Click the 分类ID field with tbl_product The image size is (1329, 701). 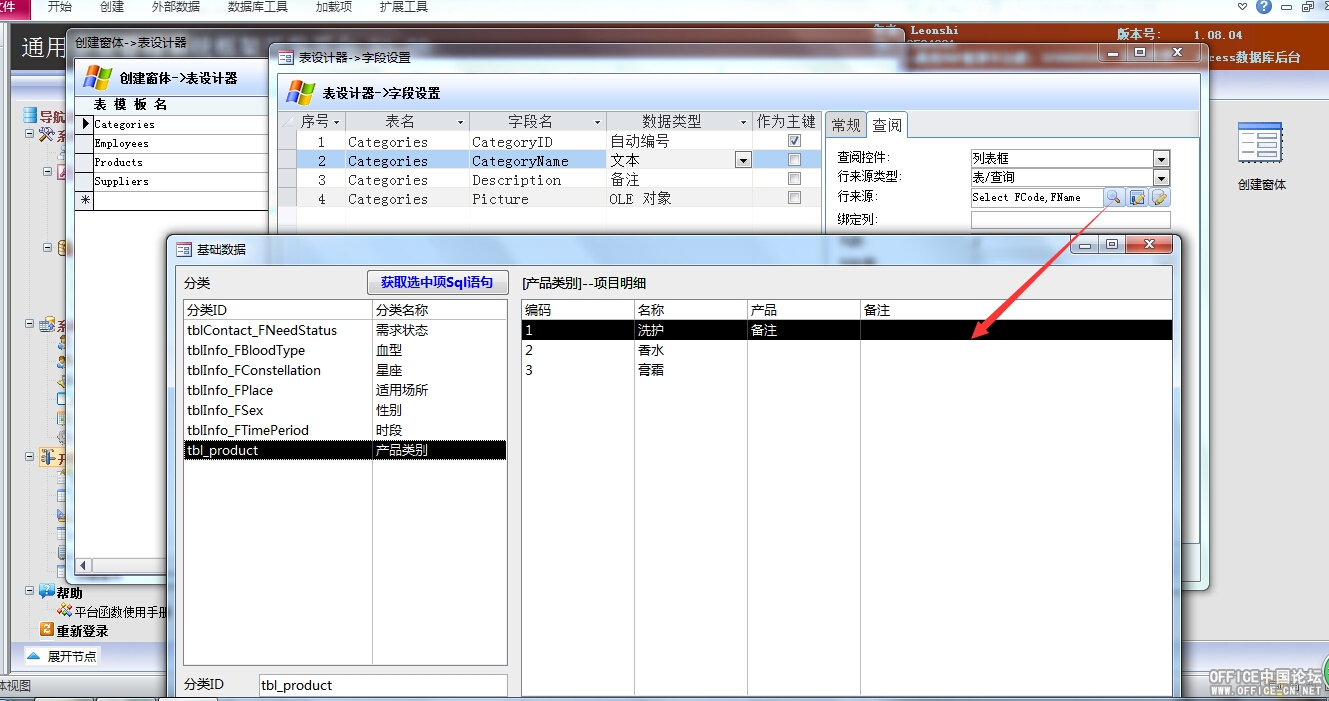tap(383, 685)
